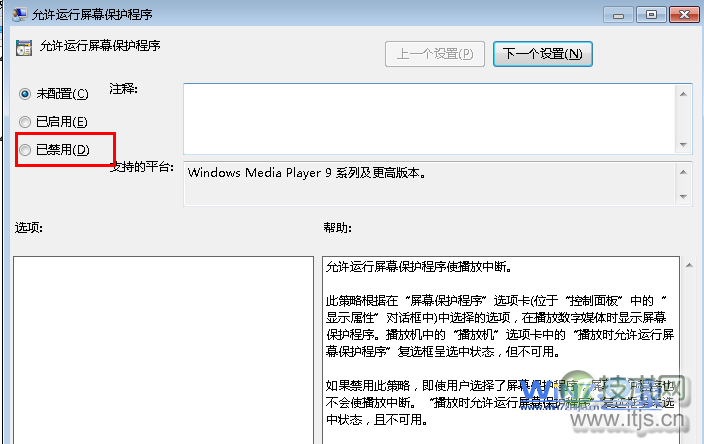Click the 上一个设置(P) button
Screen dimensions: 704x444
point(435,54)
